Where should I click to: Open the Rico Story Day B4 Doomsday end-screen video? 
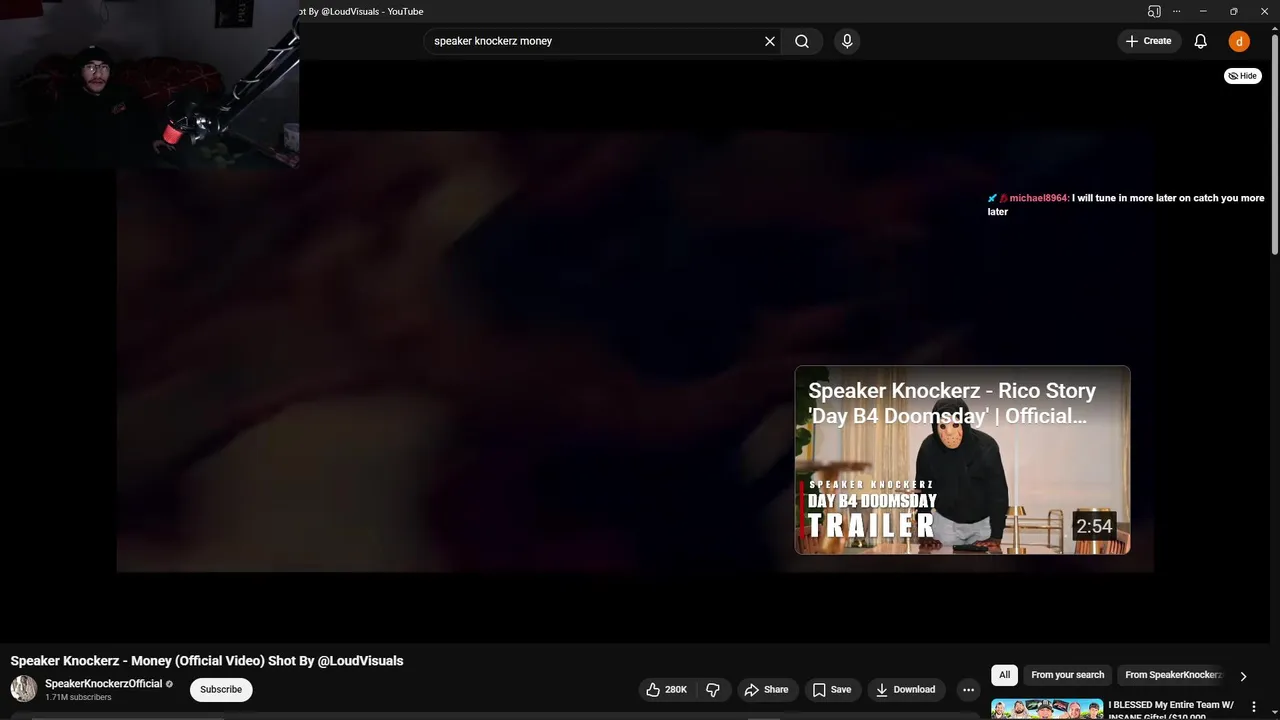click(962, 460)
